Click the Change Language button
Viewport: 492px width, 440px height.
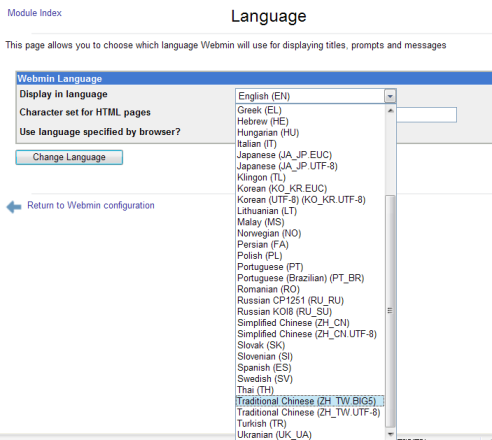[69, 157]
